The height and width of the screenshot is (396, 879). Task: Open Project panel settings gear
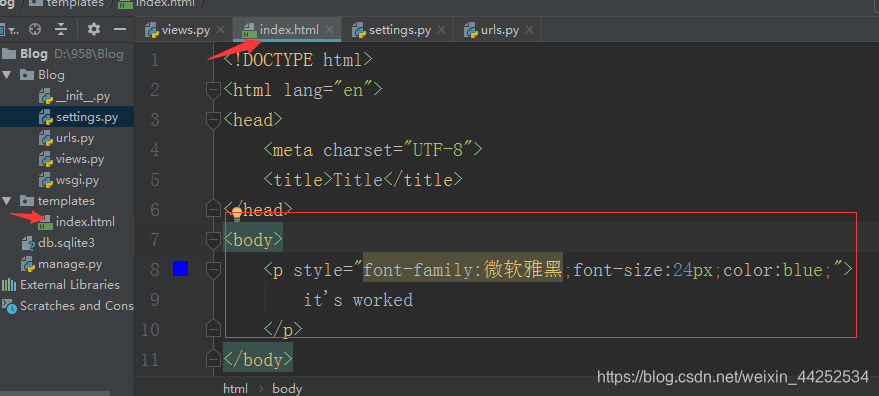(94, 29)
